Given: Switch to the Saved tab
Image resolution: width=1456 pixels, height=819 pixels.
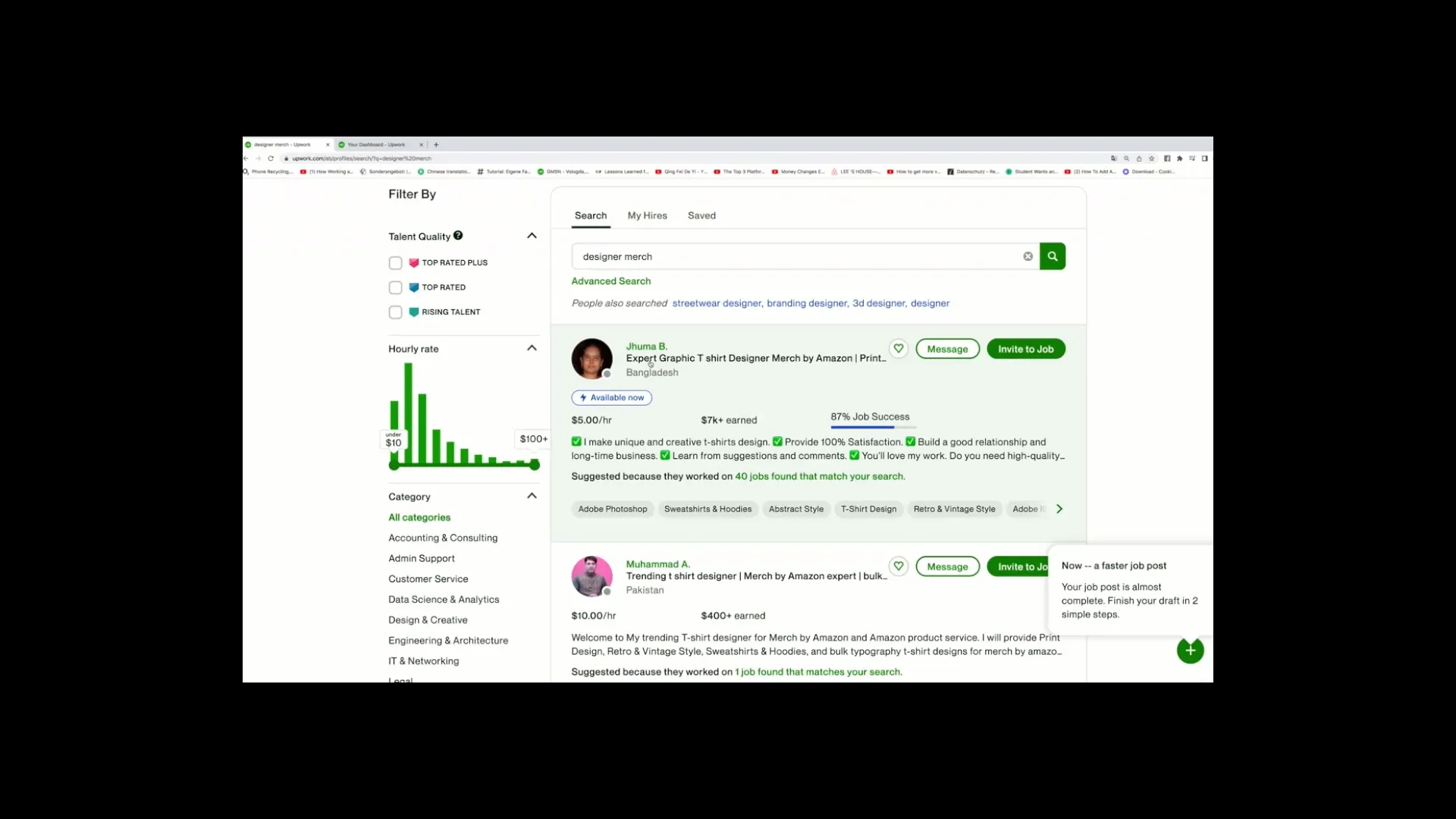Looking at the screenshot, I should point(702,215).
